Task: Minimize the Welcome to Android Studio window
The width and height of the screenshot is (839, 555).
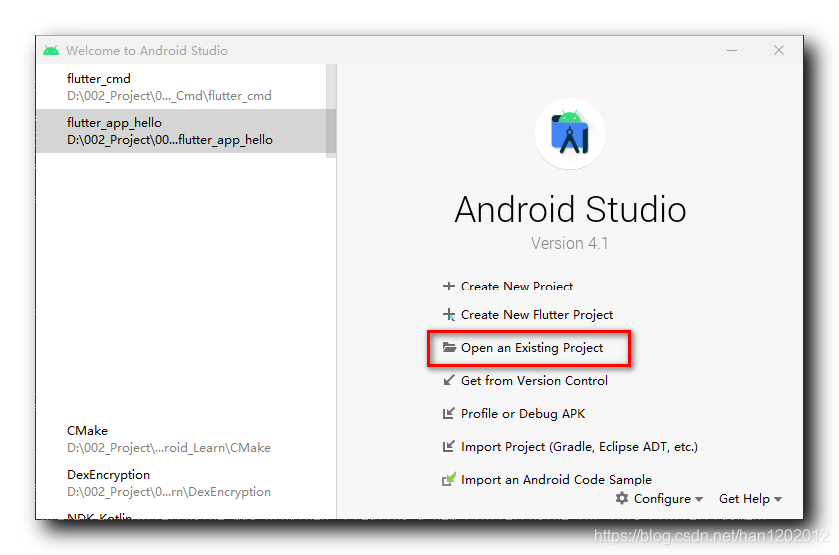Action: point(732,50)
